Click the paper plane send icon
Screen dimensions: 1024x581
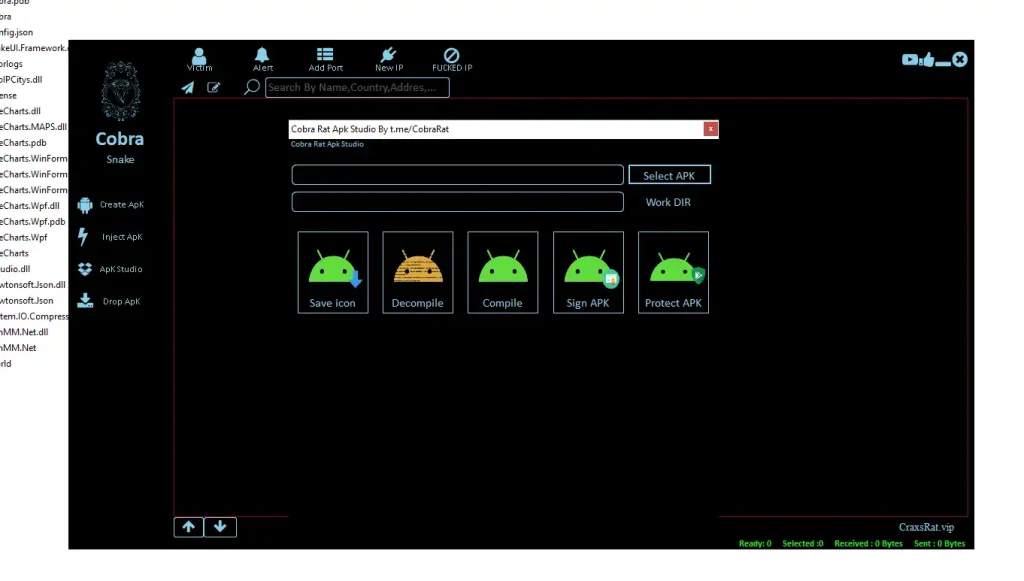coord(187,88)
